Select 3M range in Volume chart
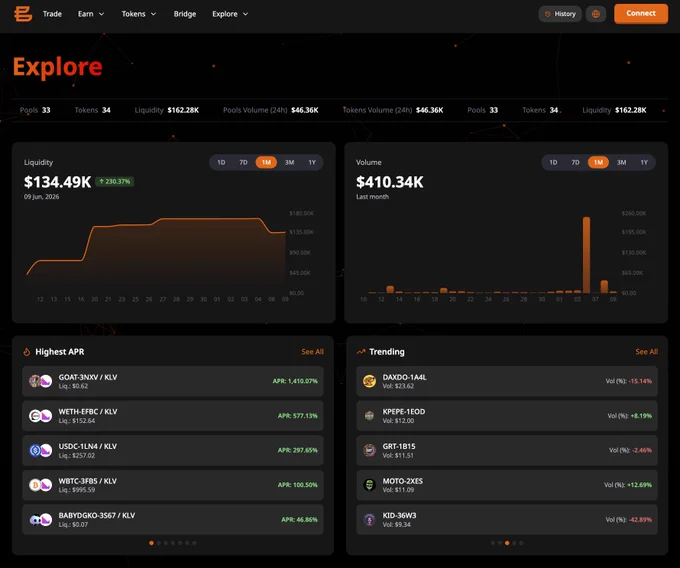The height and width of the screenshot is (568, 680). click(621, 162)
